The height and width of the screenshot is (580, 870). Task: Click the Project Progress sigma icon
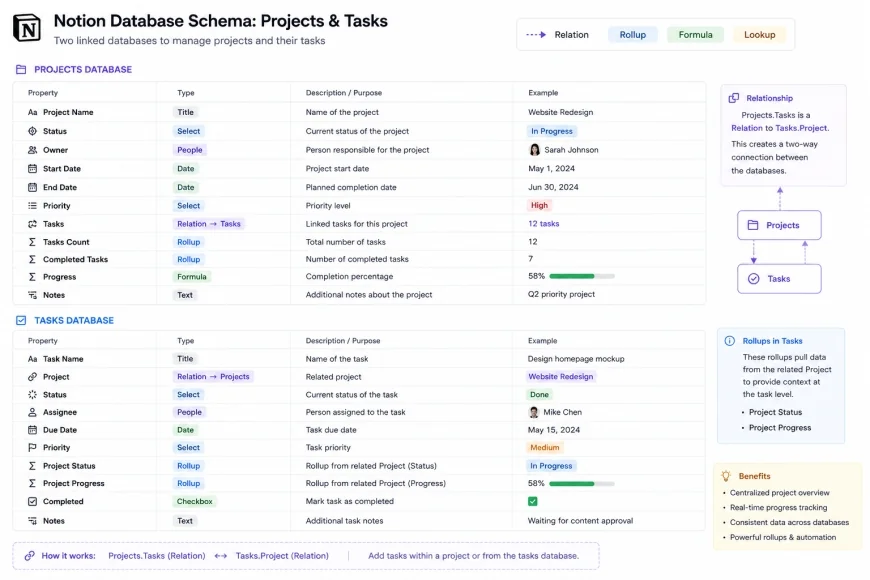point(32,483)
